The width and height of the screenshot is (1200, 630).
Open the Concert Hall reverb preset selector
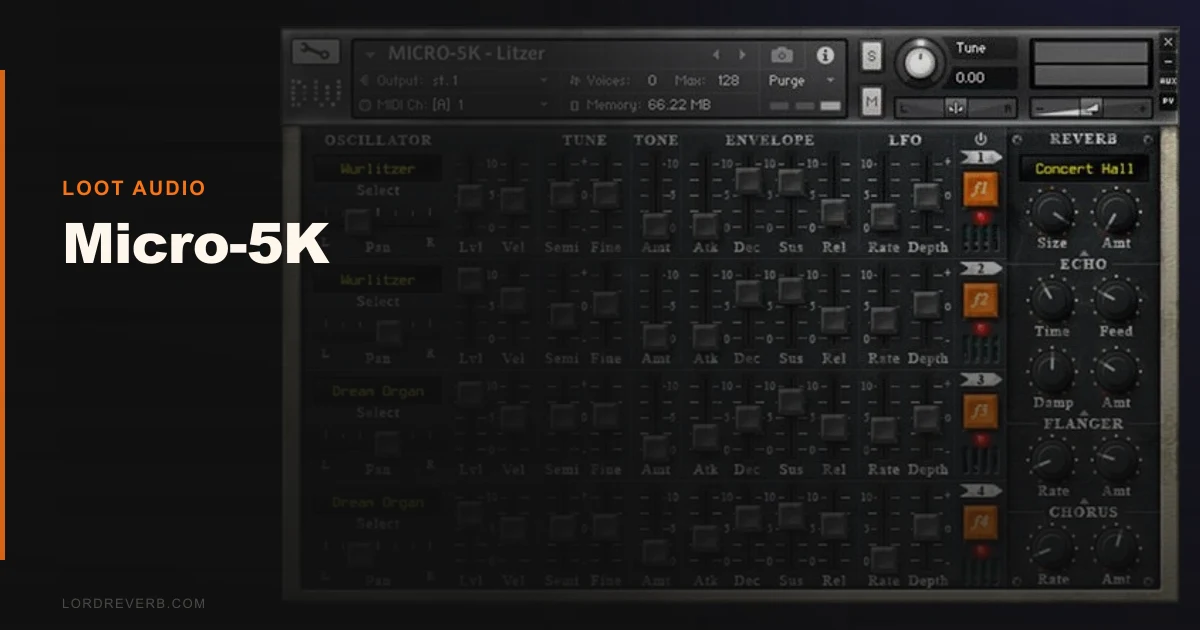1084,169
